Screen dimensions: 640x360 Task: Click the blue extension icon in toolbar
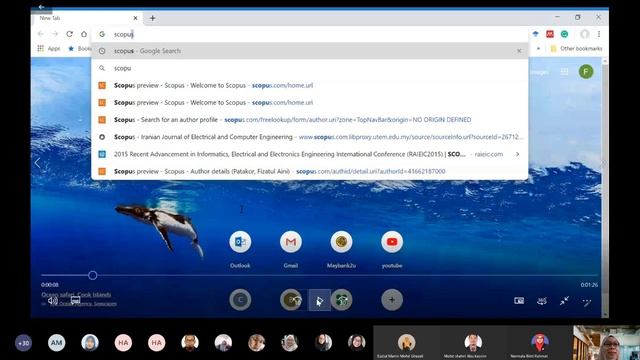pos(536,34)
